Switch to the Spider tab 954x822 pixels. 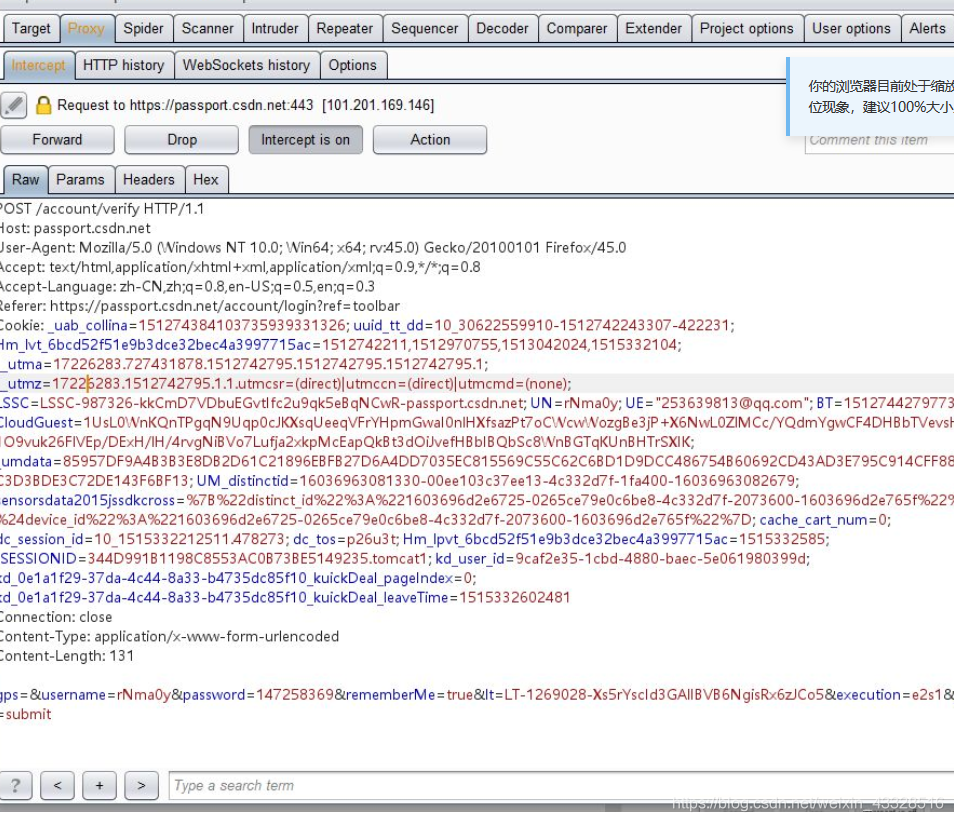[x=143, y=29]
